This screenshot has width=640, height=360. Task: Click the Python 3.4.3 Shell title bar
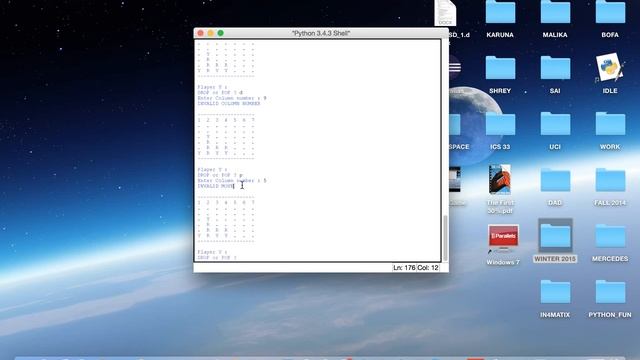point(321,33)
